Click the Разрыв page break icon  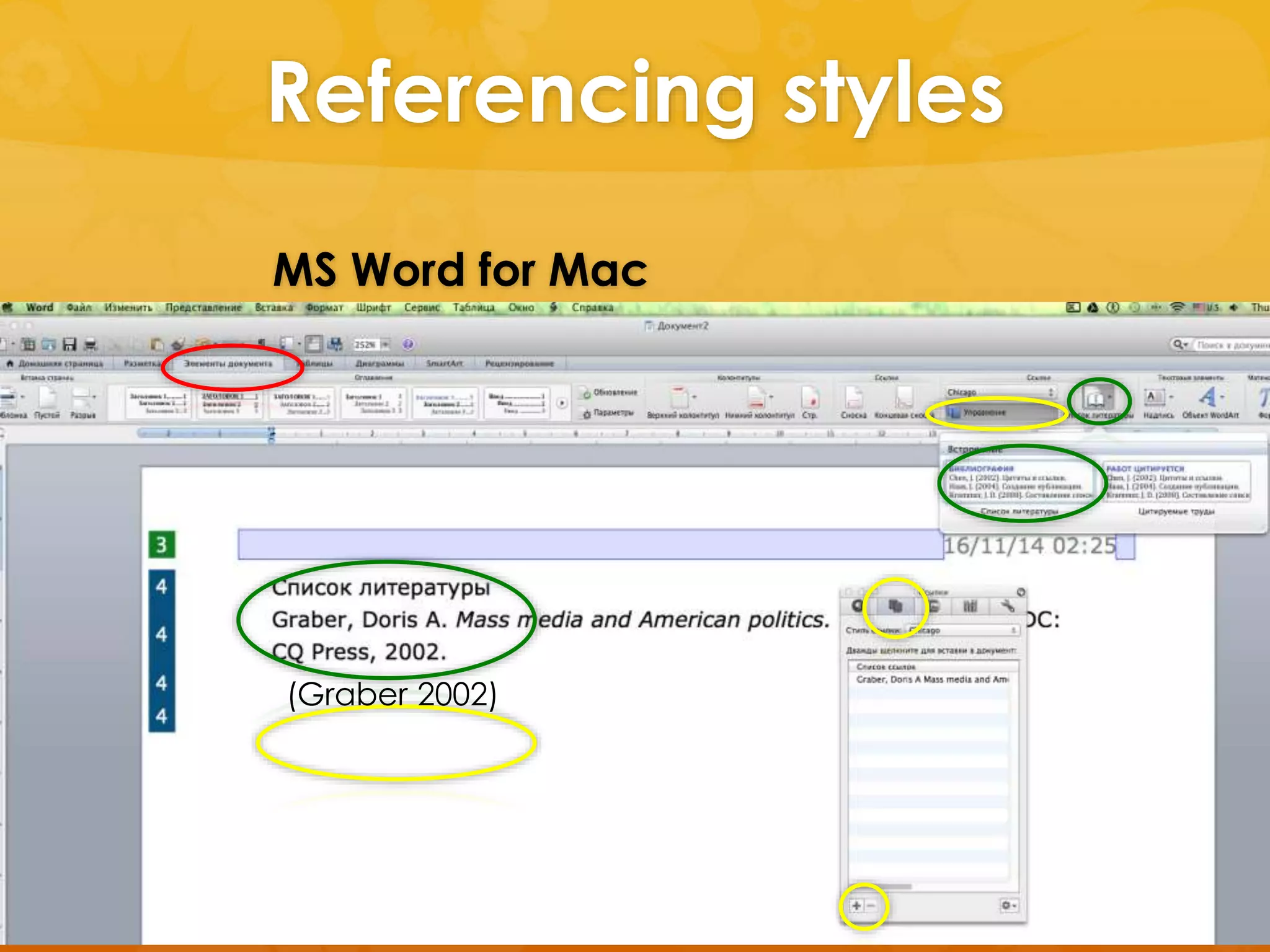coord(81,397)
